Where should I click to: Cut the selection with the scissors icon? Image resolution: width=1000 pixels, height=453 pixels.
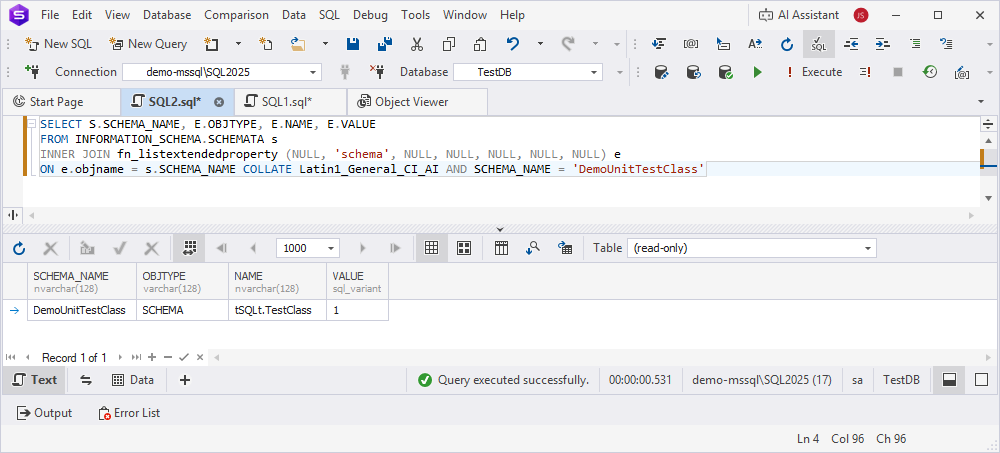(416, 44)
